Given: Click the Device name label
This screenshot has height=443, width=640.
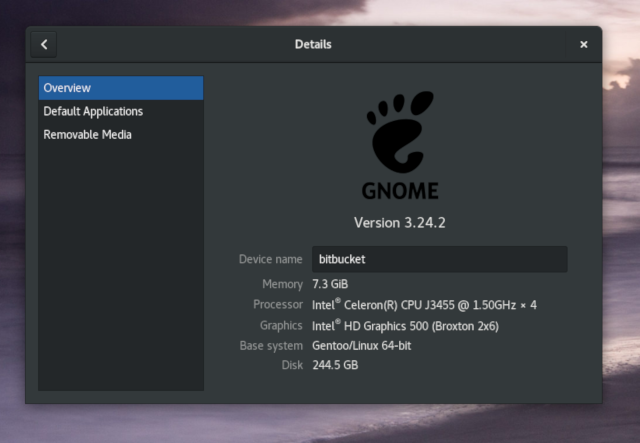Looking at the screenshot, I should click(271, 259).
